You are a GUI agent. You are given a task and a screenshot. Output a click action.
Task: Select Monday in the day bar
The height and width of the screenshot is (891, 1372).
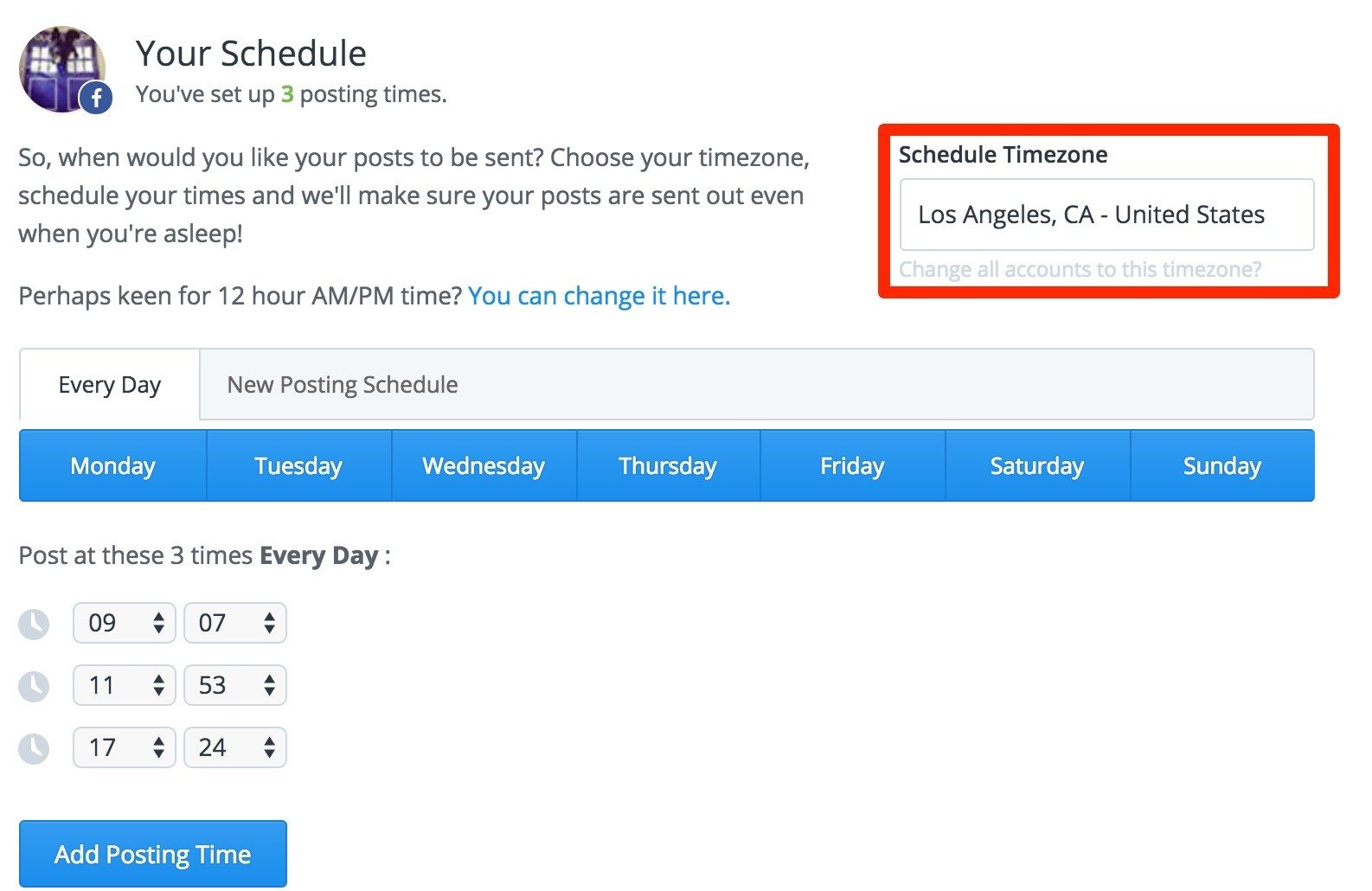pos(112,465)
